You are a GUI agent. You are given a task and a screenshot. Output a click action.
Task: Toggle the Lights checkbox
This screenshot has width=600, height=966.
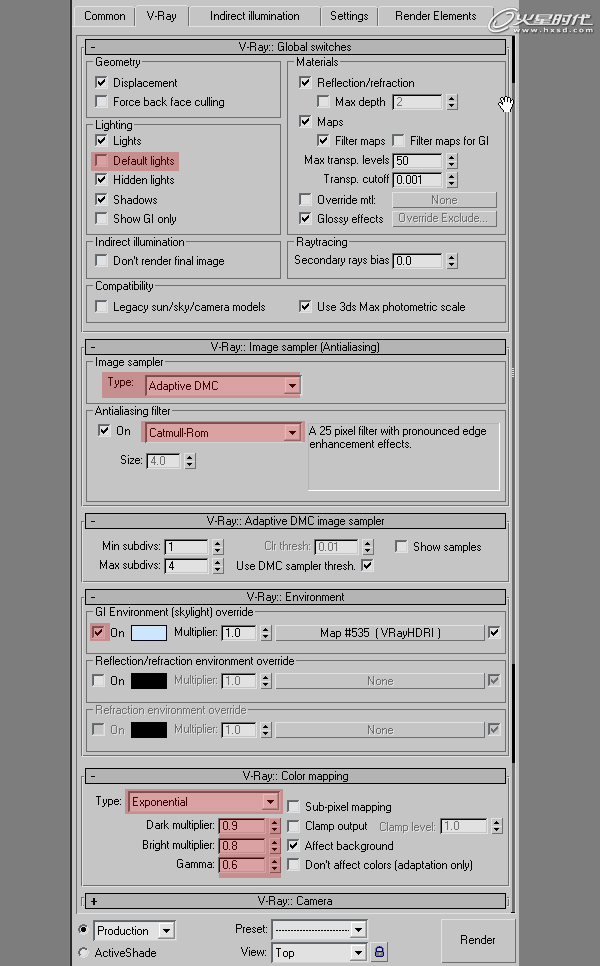pyautogui.click(x=102, y=140)
